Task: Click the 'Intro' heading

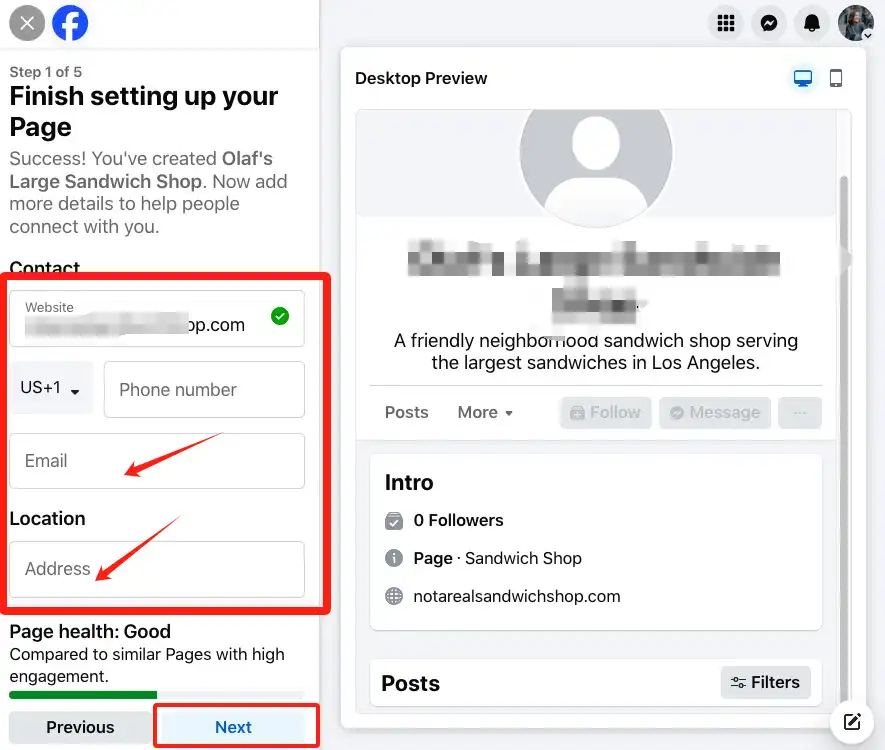Action: point(409,483)
